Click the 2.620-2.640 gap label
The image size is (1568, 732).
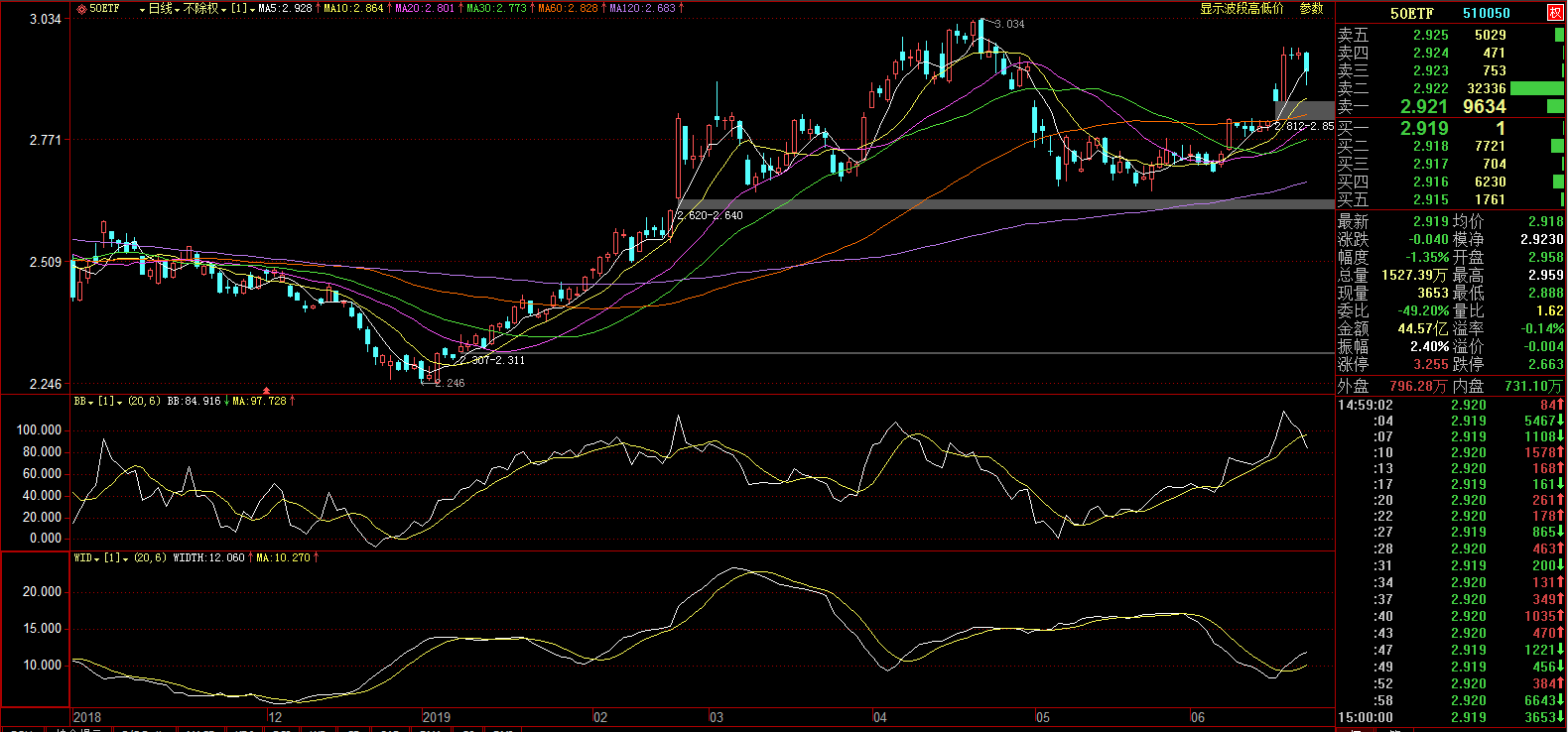point(711,215)
